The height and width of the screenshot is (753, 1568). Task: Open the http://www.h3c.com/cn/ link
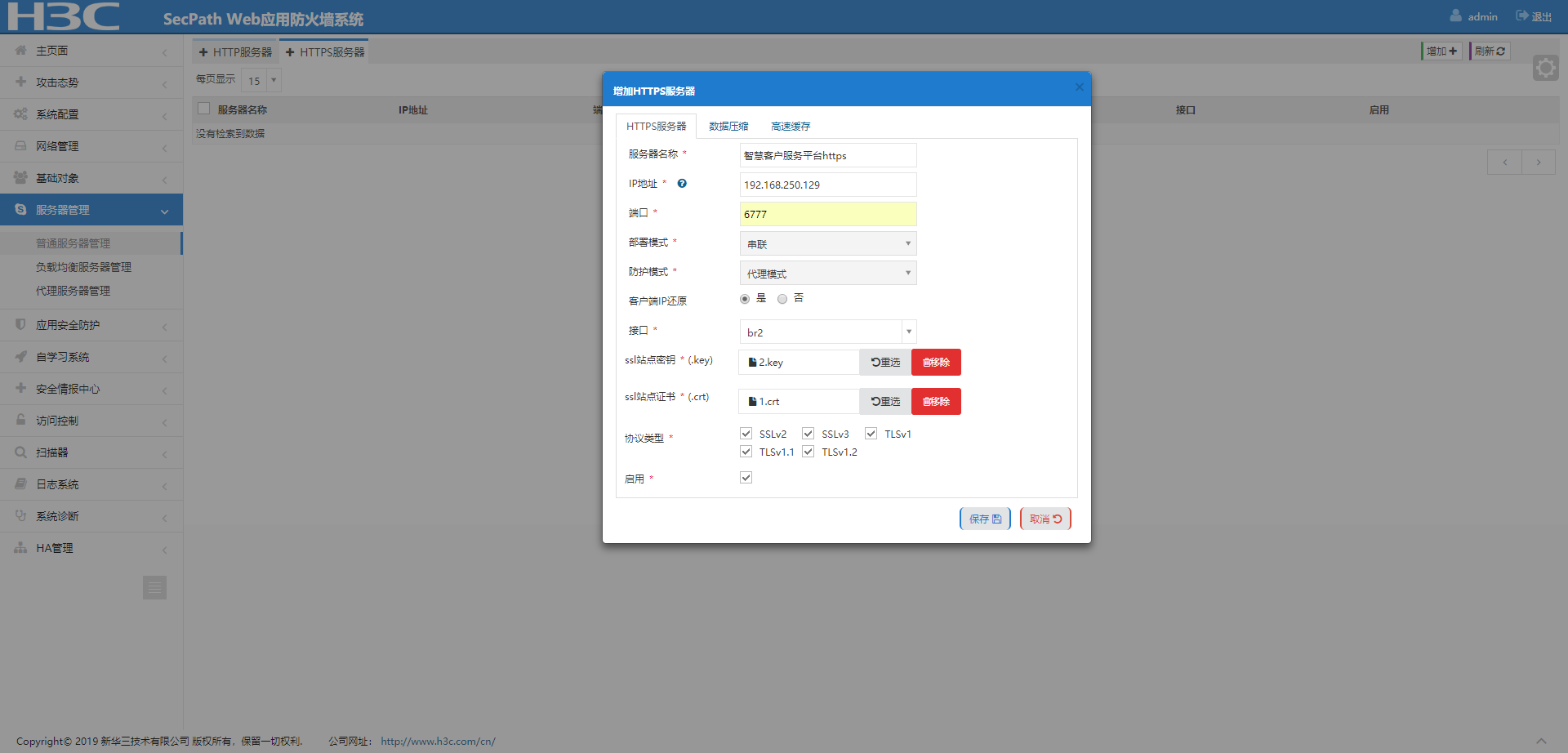[x=438, y=742]
